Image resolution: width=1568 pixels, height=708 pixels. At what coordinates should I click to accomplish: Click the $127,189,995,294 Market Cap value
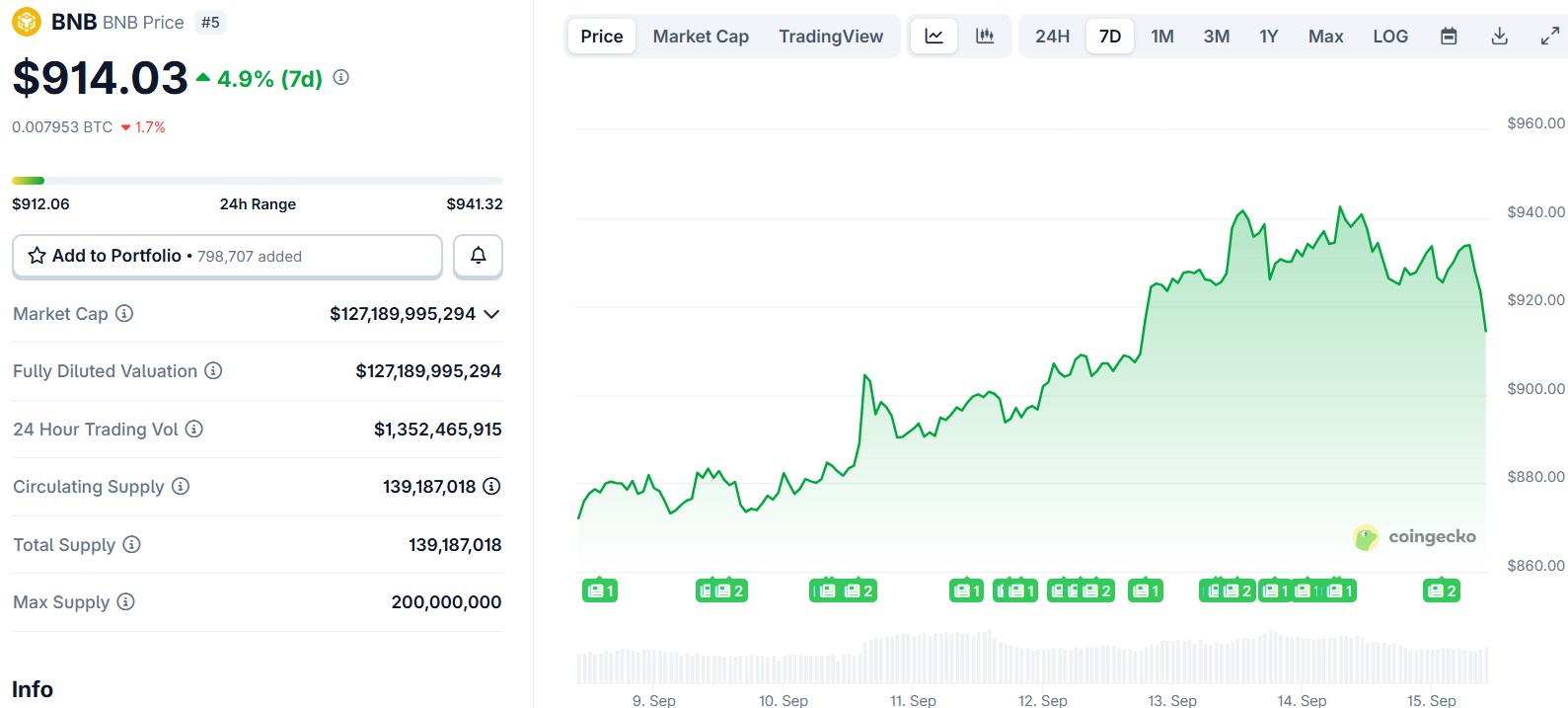[x=403, y=314]
